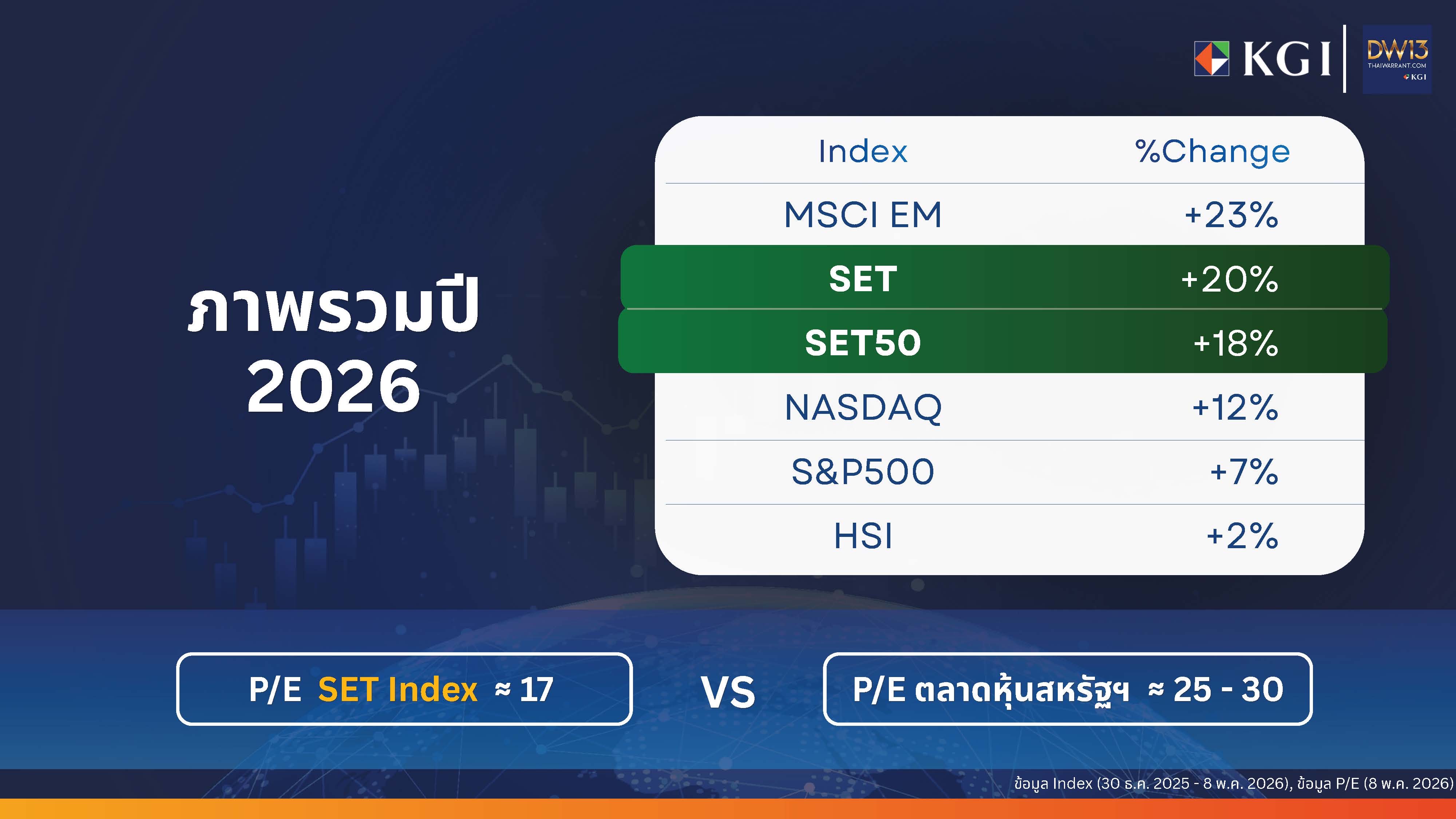Click the VS text between boxes

pos(728,692)
